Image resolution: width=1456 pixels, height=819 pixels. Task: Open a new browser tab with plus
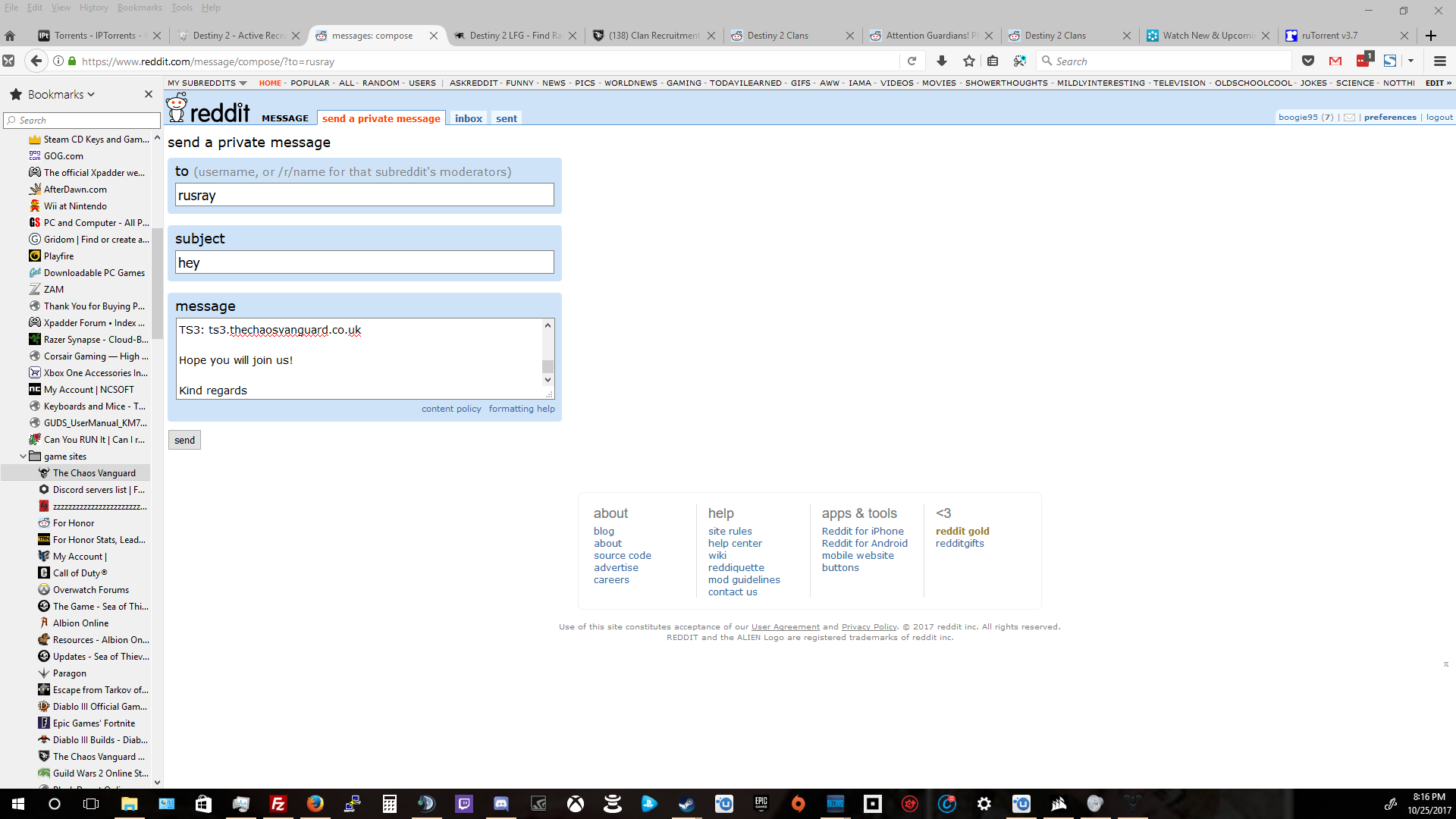(1430, 36)
